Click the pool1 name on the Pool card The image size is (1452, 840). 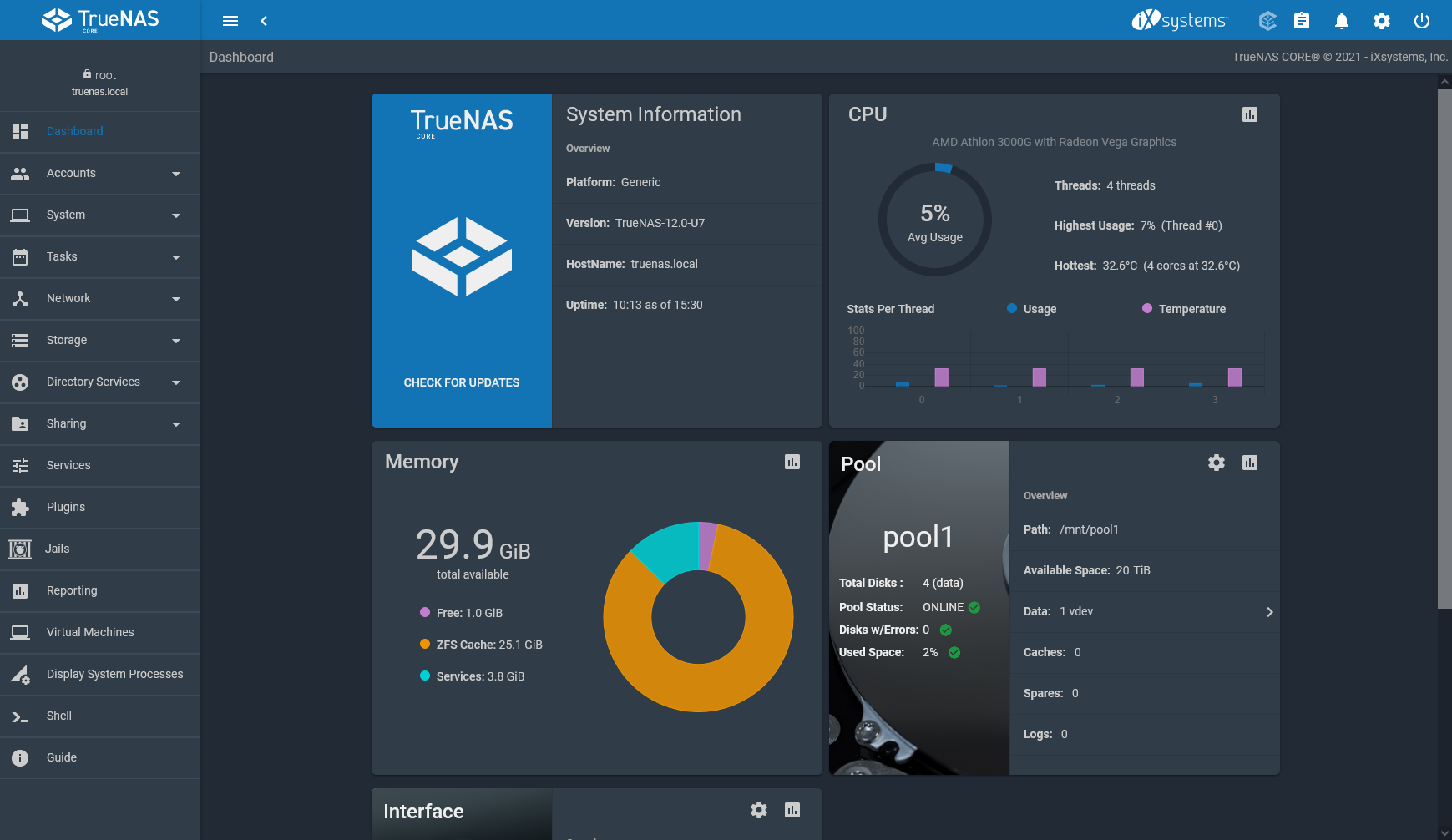918,537
